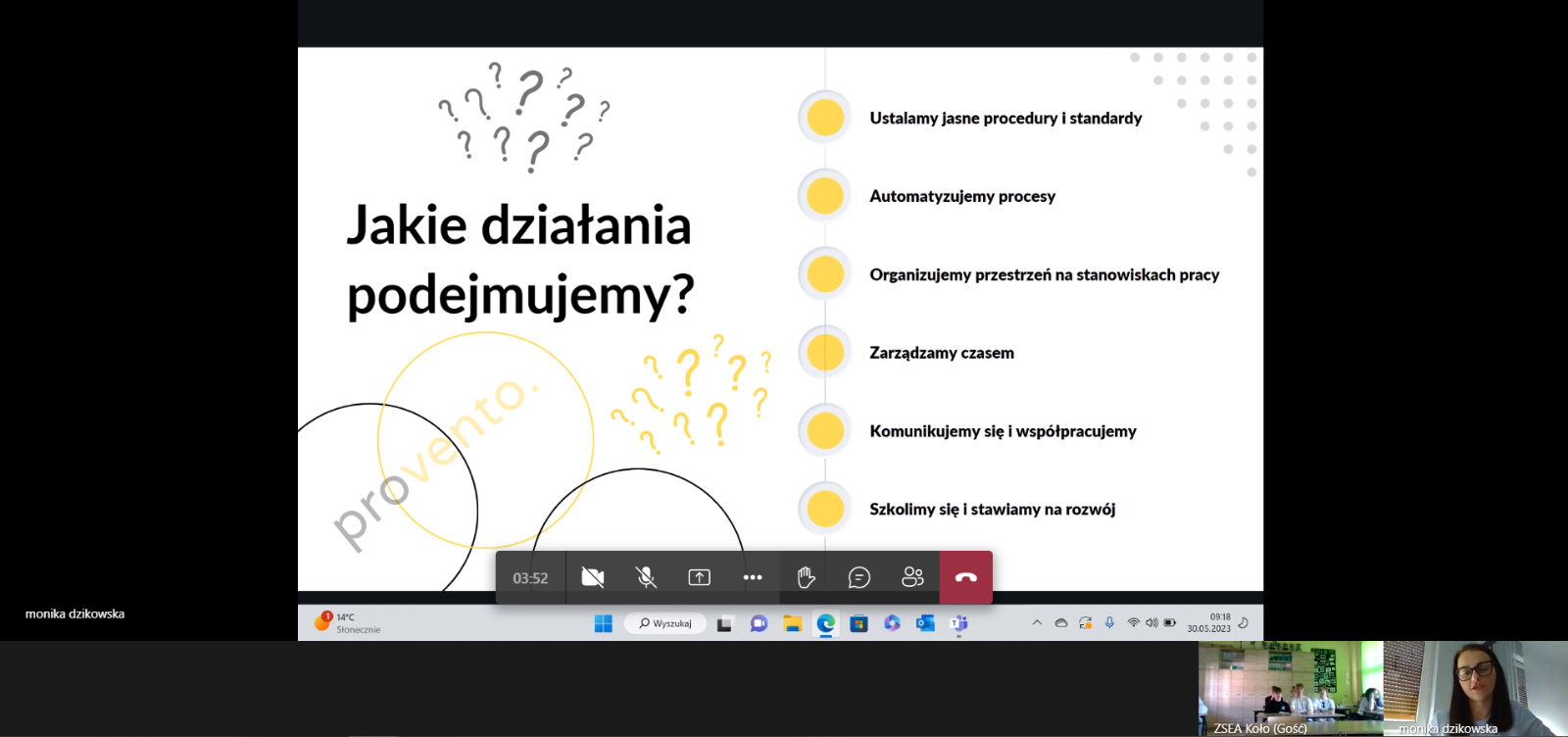Viewport: 1568px width, 737px height.
Task: Open Microsoft Store from the taskbar
Action: (859, 623)
